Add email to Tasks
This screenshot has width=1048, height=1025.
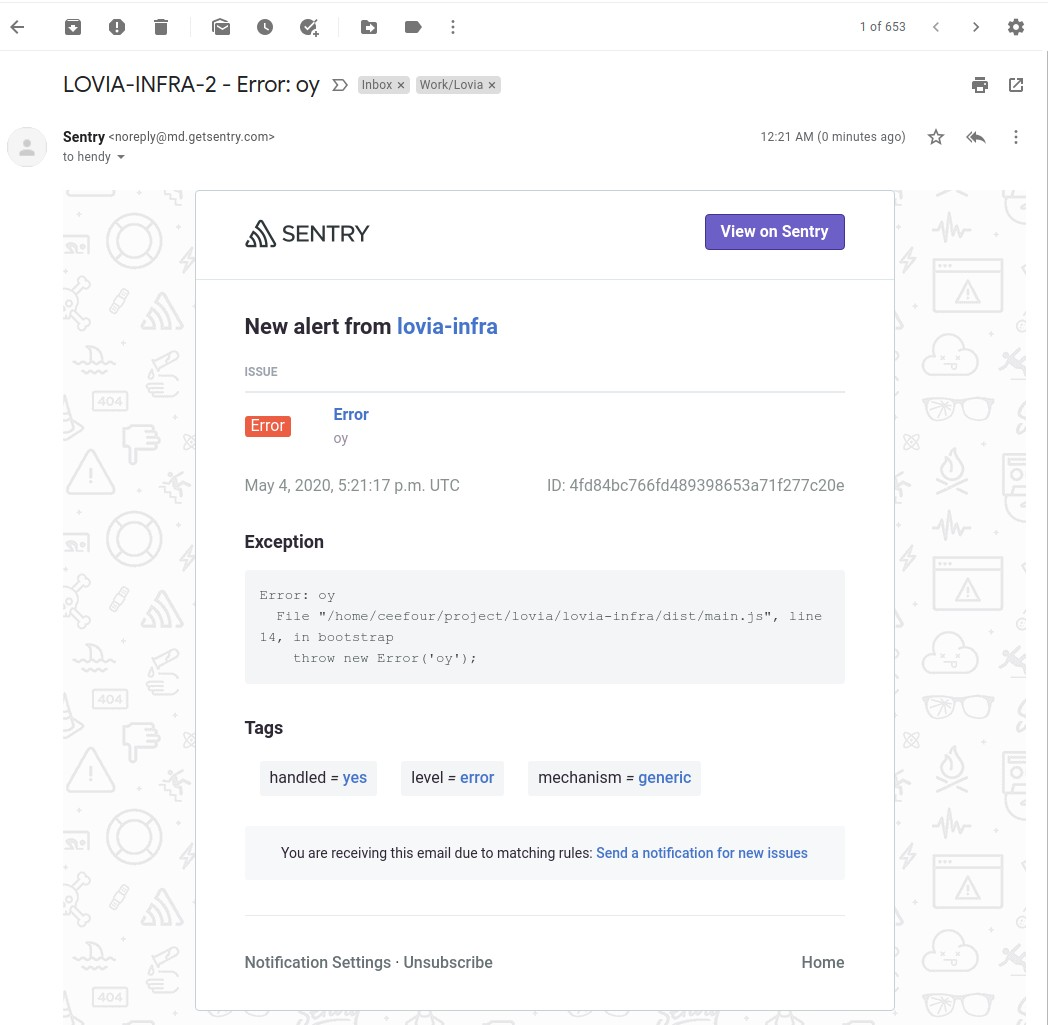point(309,27)
